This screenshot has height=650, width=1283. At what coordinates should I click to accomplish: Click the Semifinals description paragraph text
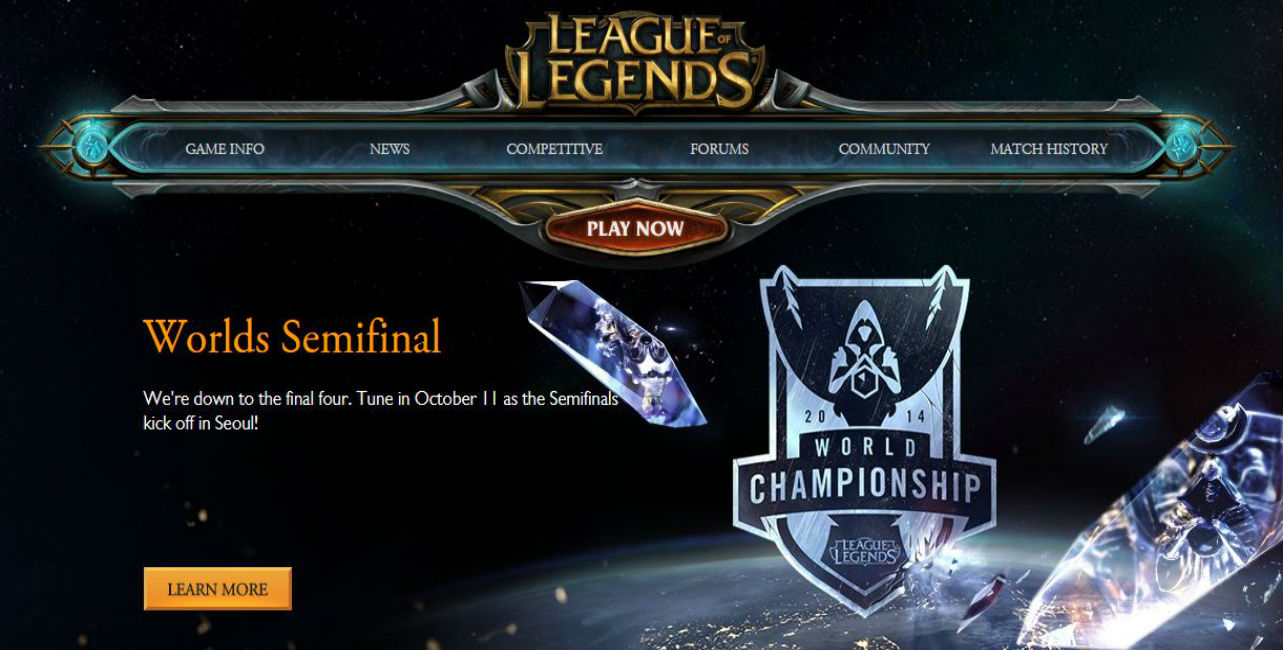click(381, 411)
